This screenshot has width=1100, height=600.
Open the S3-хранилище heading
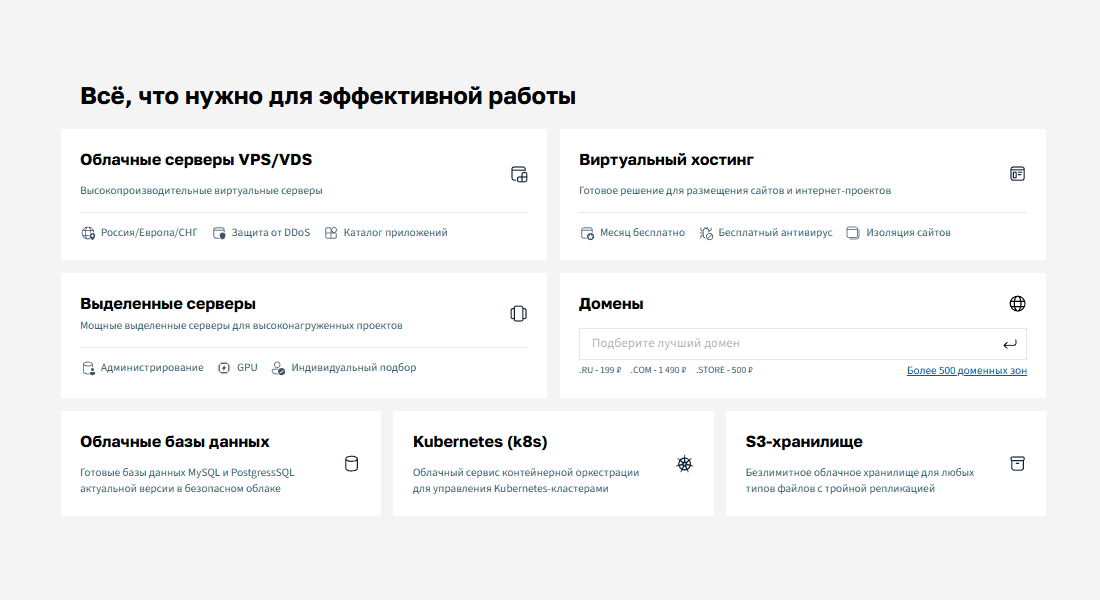click(804, 442)
